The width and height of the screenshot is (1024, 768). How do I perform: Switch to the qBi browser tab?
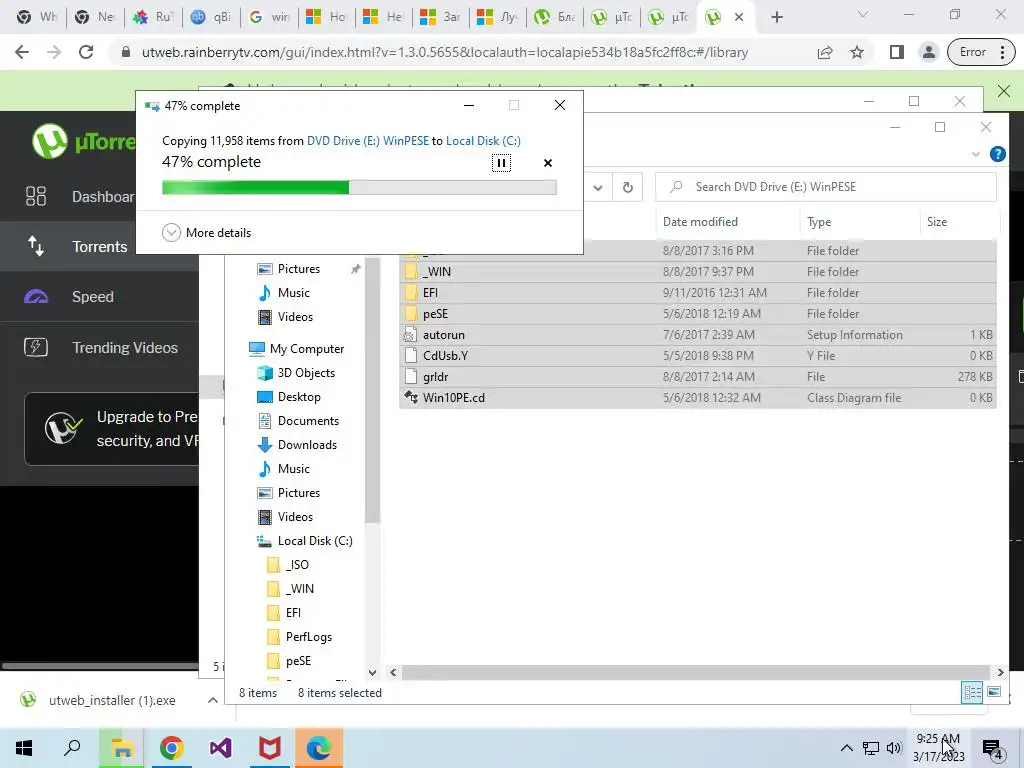pos(210,17)
